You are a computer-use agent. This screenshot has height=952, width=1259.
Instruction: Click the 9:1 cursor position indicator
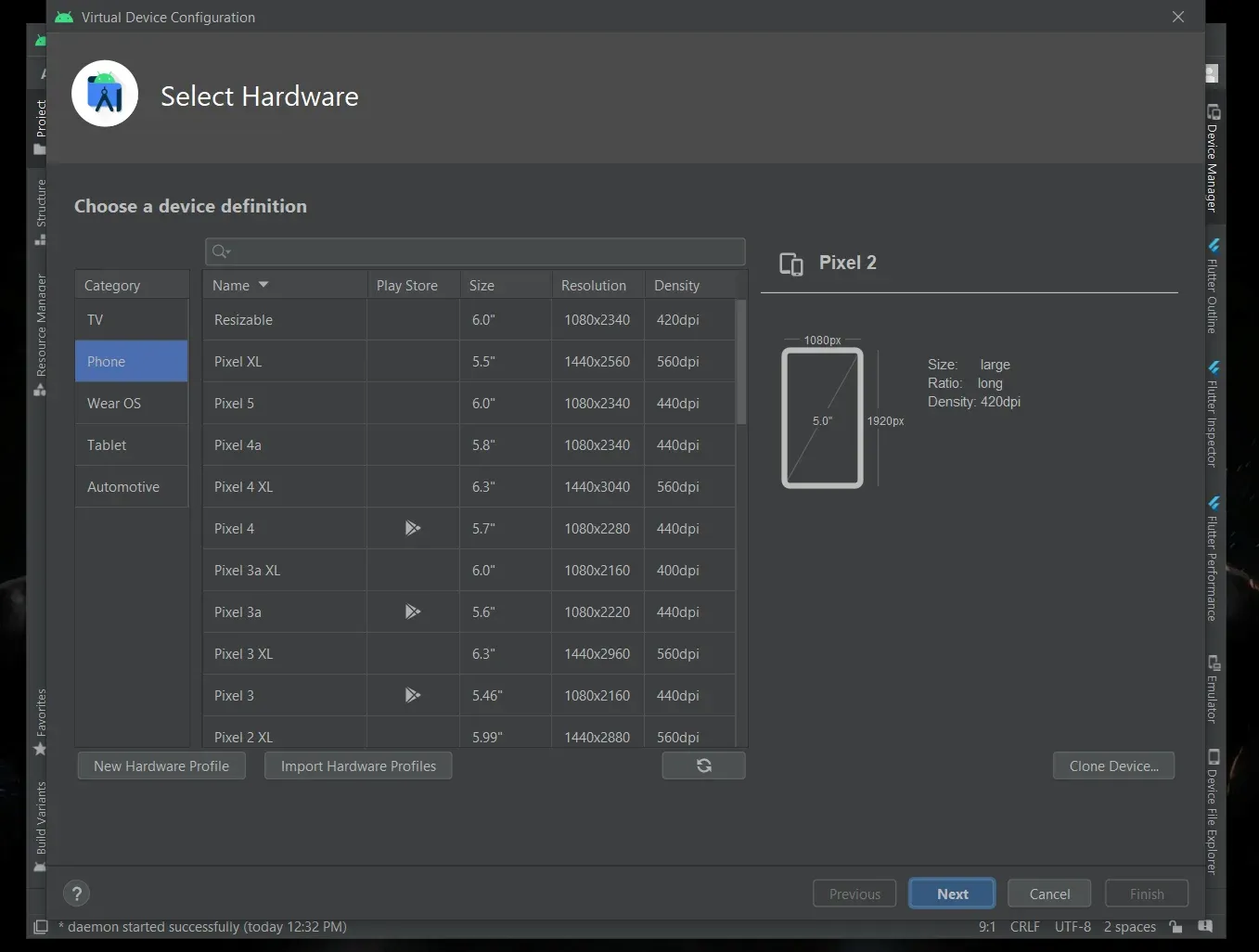(x=987, y=927)
